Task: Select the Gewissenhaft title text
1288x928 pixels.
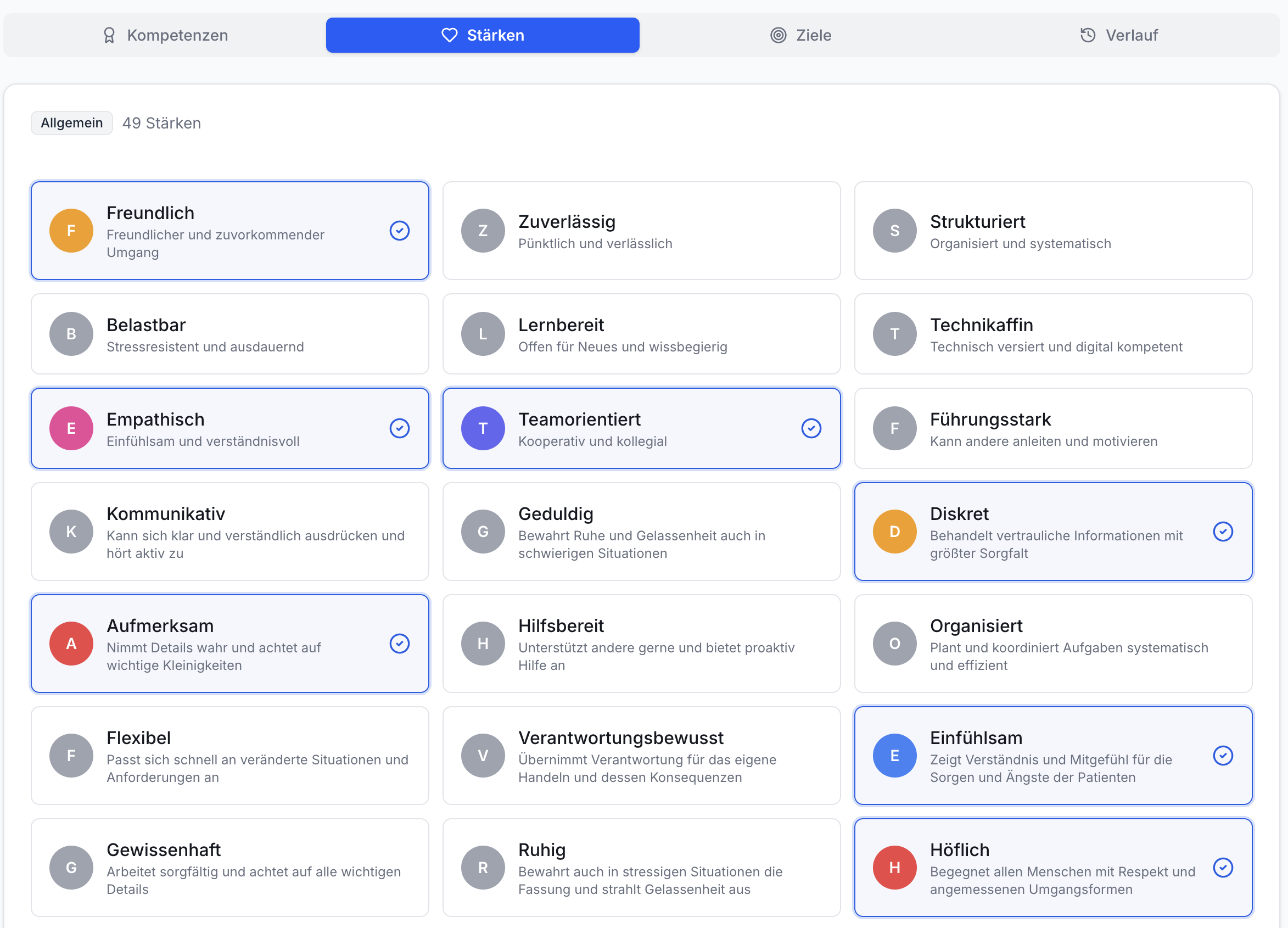Action: click(x=164, y=849)
